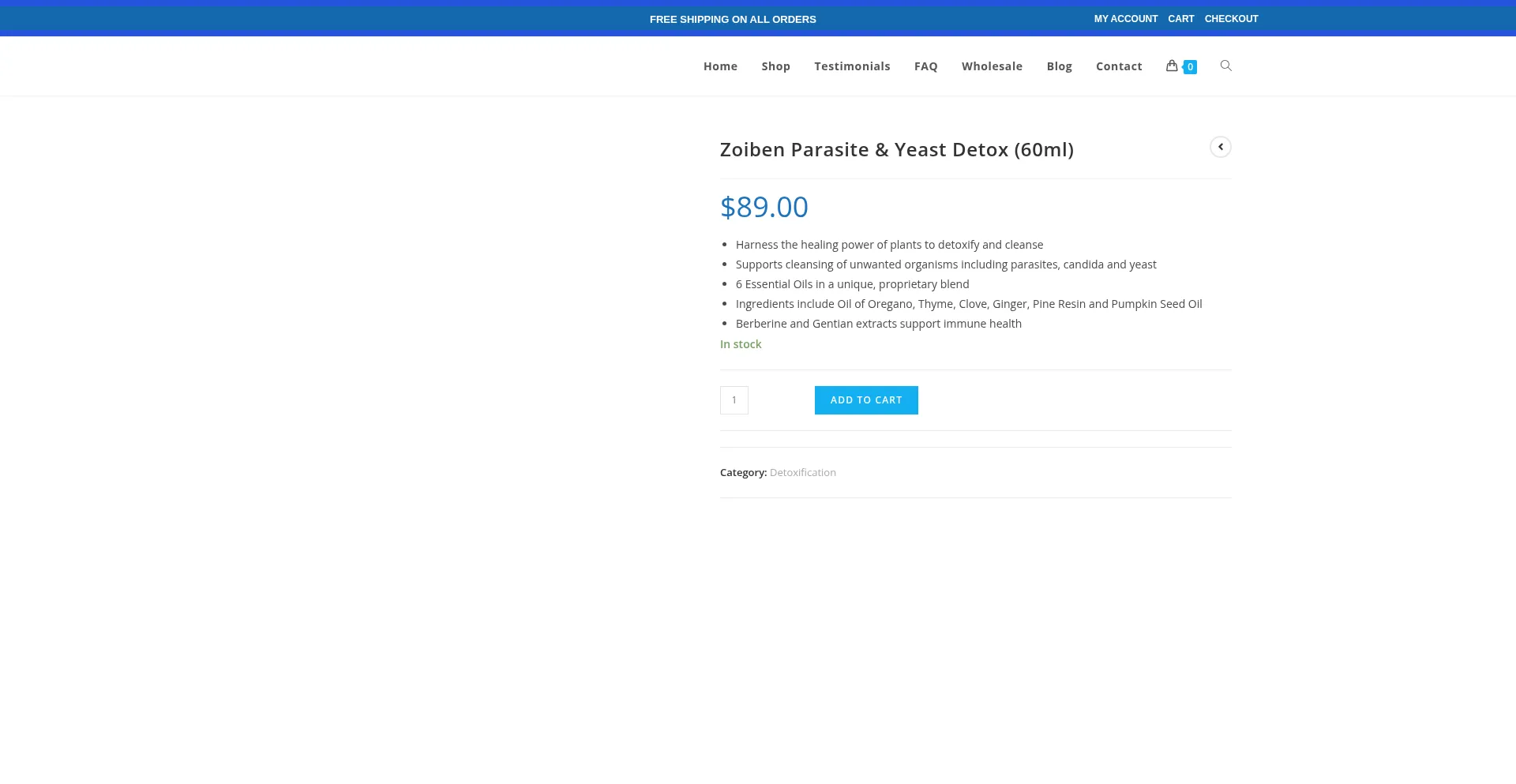The width and height of the screenshot is (1516, 784).
Task: View the Testimonials page
Action: 852,66
